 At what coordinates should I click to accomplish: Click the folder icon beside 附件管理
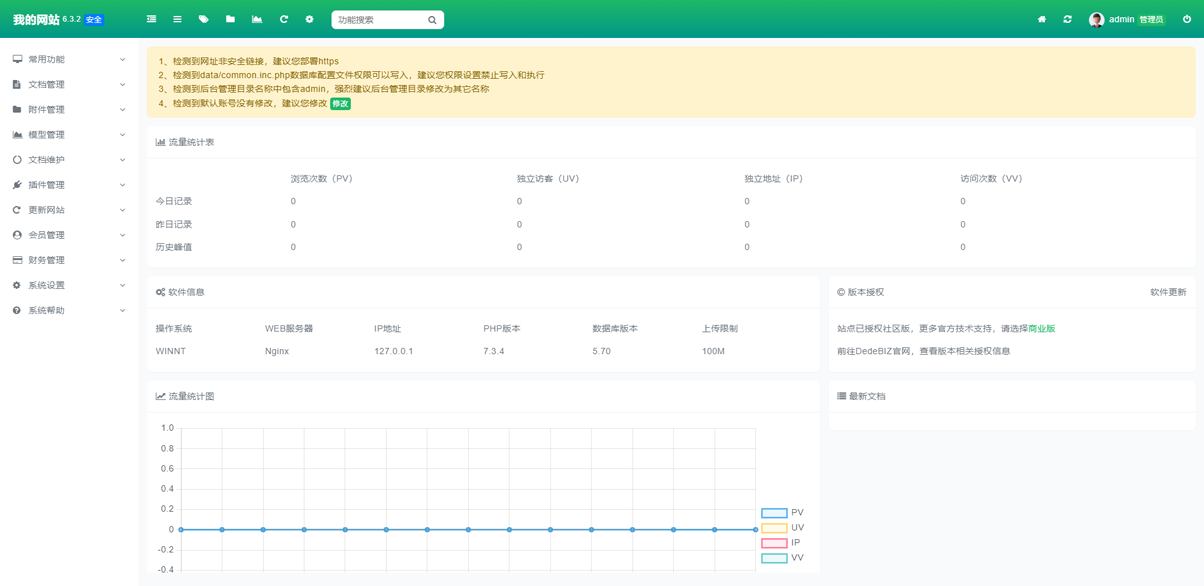pyautogui.click(x=17, y=109)
